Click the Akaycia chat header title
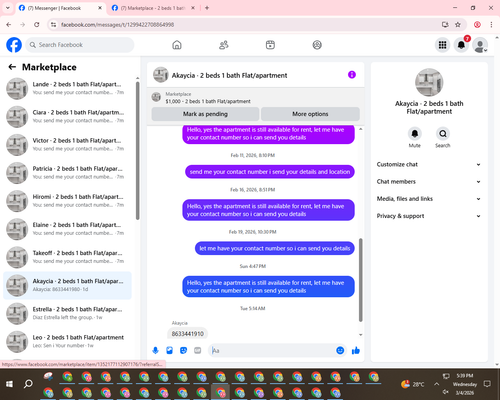 click(229, 75)
